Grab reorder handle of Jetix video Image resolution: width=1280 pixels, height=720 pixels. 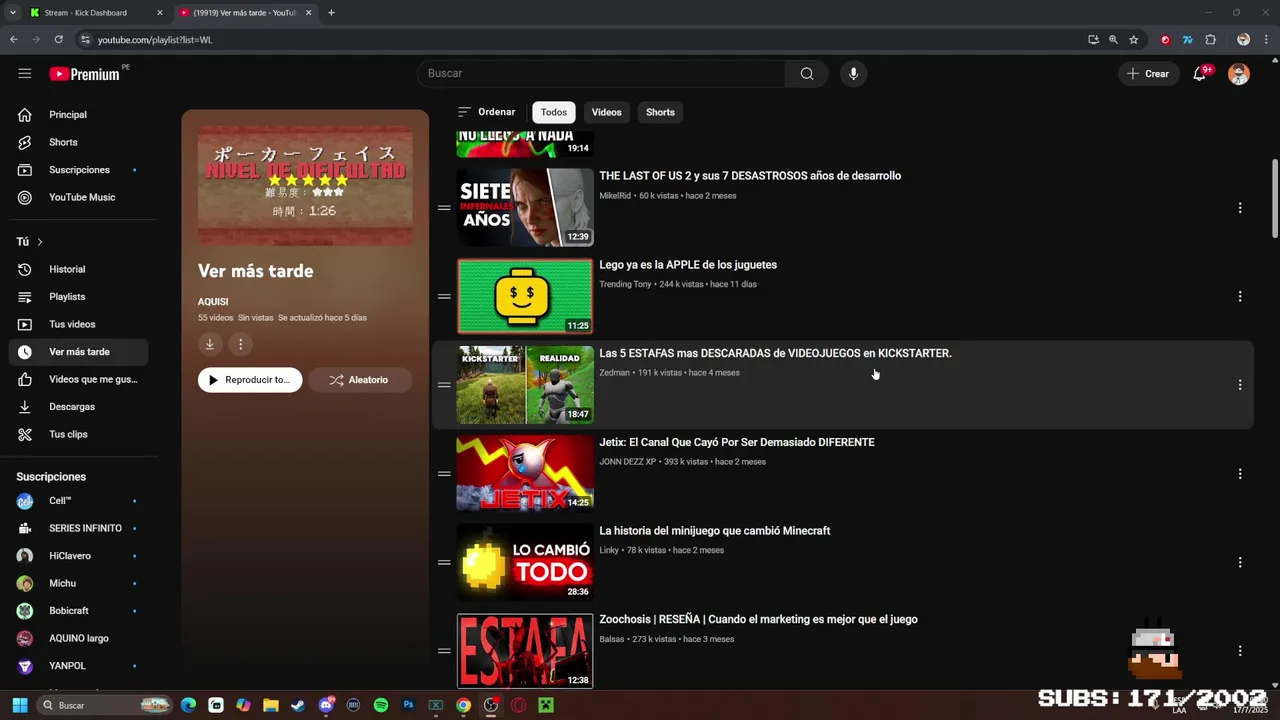tap(444, 474)
